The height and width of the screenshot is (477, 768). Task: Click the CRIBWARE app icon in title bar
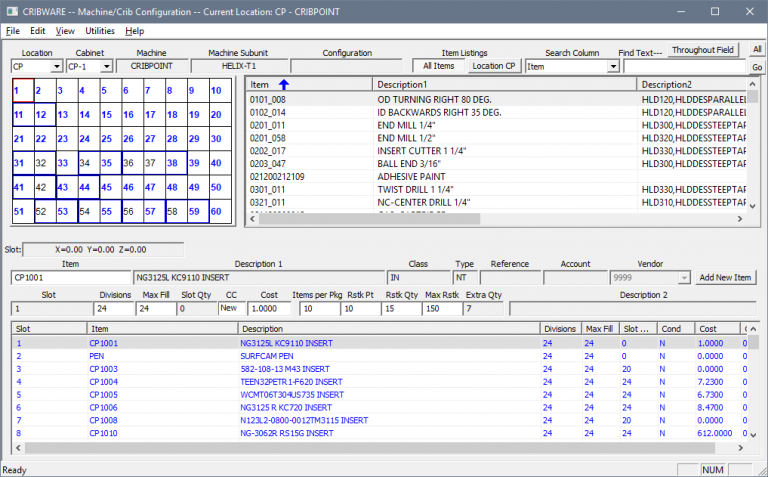point(11,11)
